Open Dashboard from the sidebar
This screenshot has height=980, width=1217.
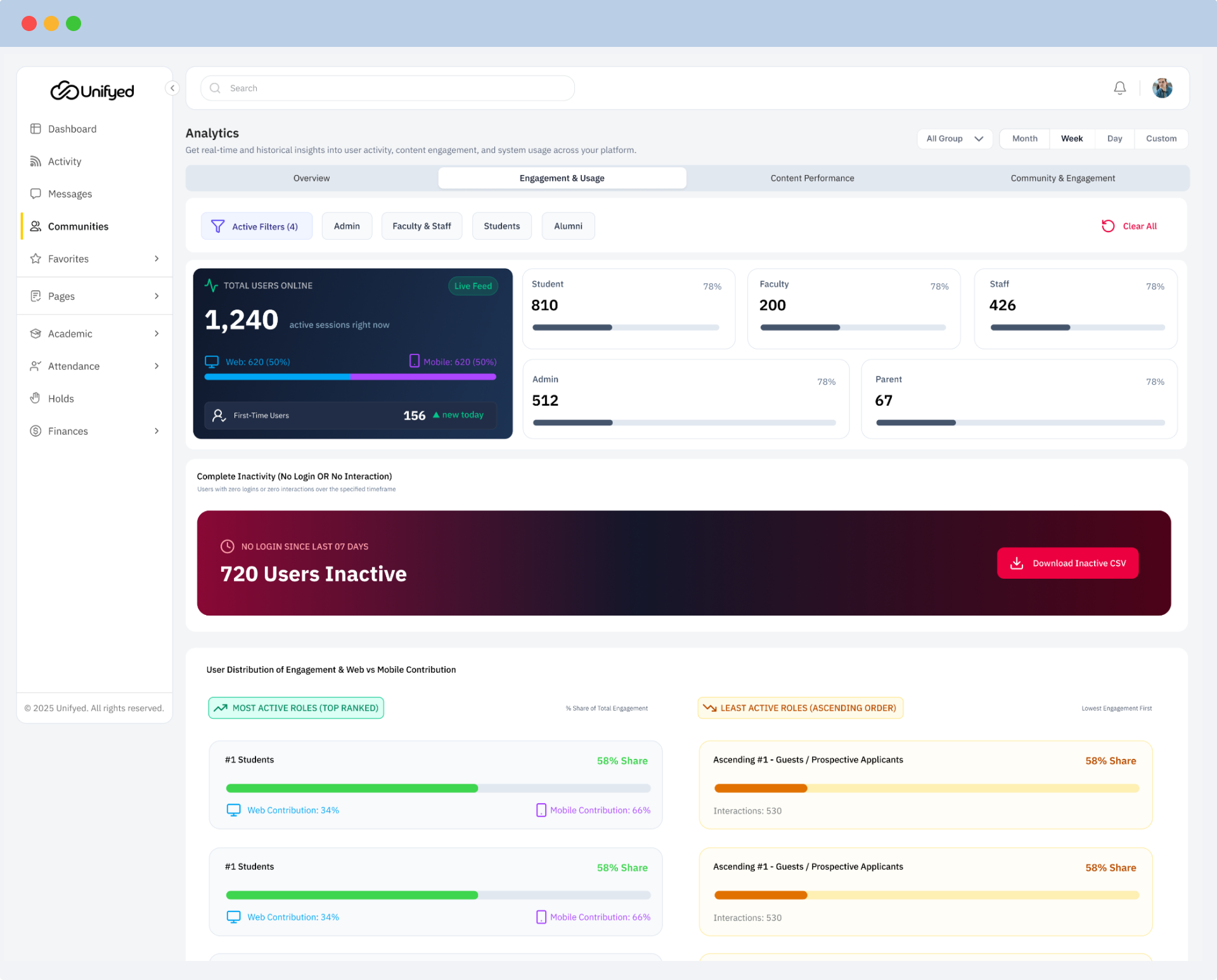click(x=95, y=129)
